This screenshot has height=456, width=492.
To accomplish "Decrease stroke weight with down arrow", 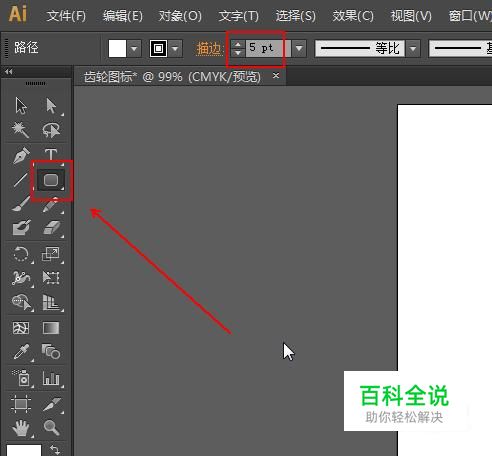I will point(238,53).
